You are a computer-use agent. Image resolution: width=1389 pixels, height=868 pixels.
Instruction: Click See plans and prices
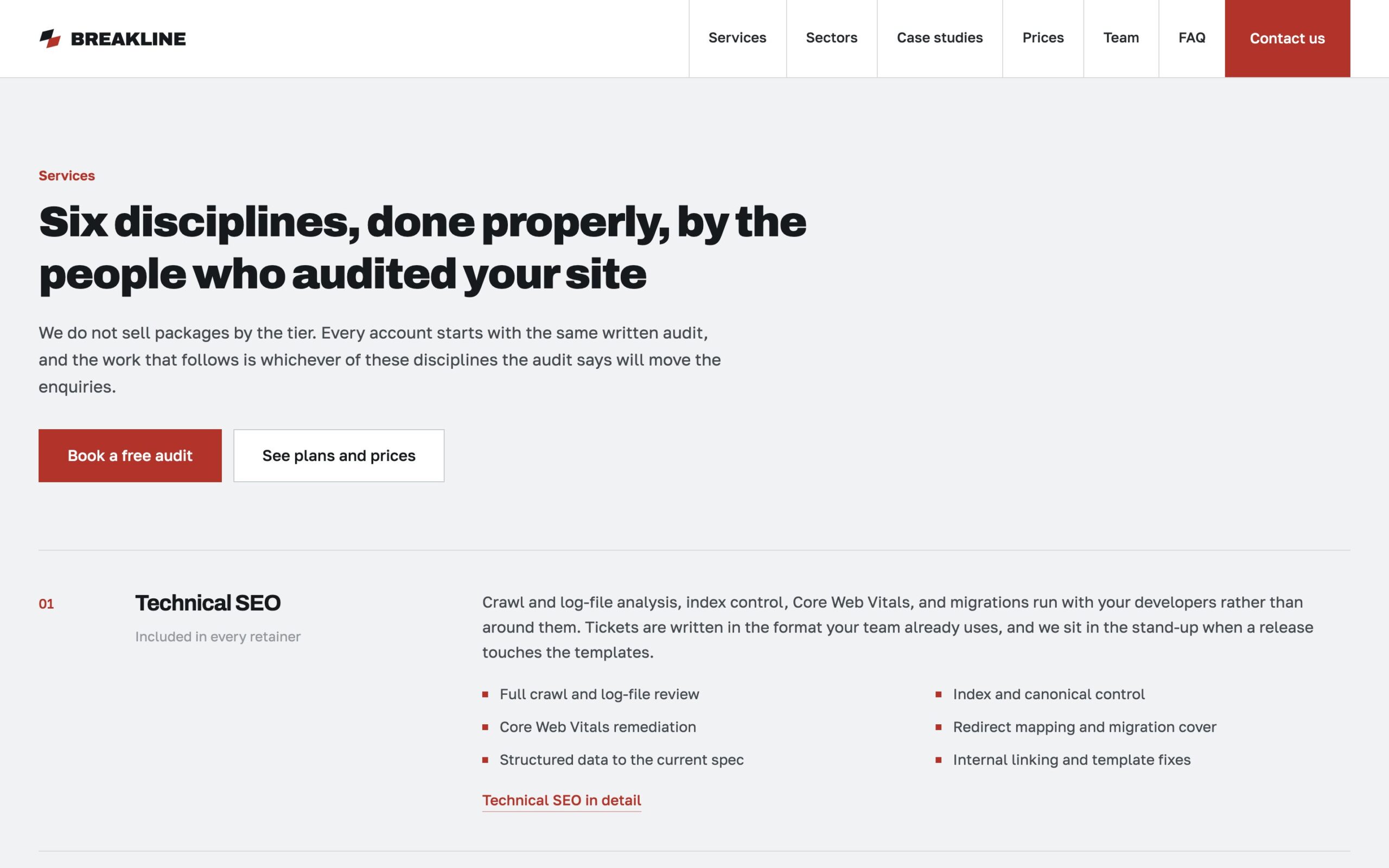[x=339, y=456]
